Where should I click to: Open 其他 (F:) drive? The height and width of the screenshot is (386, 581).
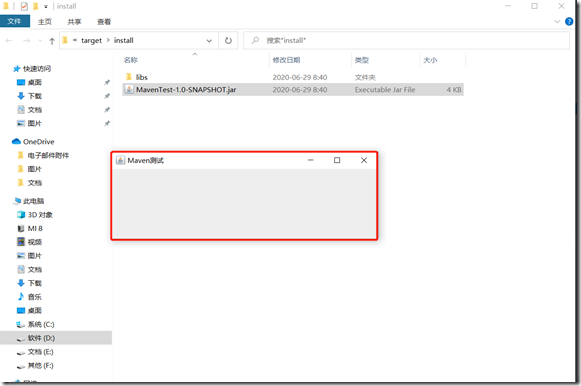click(x=40, y=365)
